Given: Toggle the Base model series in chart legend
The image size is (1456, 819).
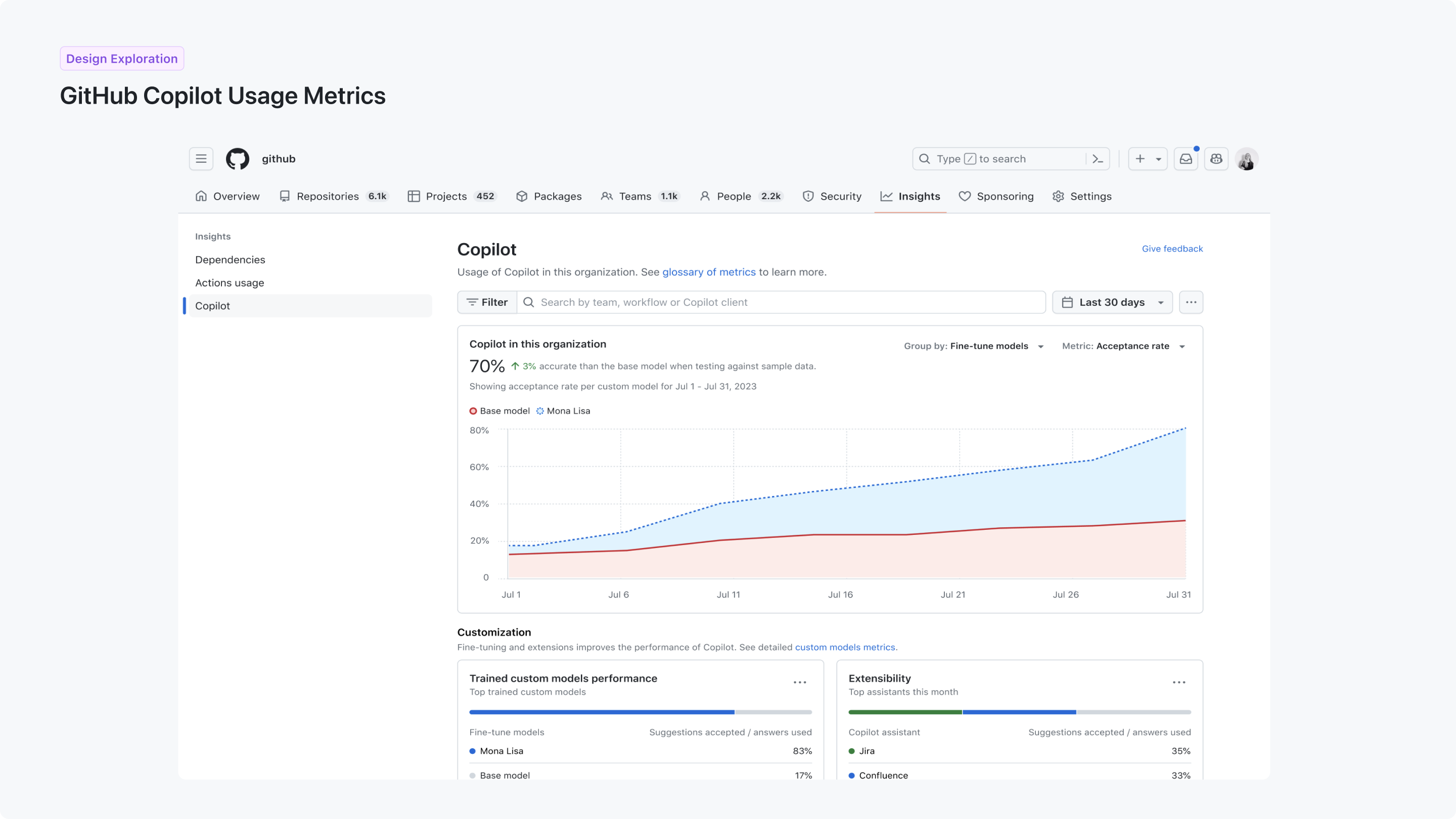Looking at the screenshot, I should (x=499, y=411).
